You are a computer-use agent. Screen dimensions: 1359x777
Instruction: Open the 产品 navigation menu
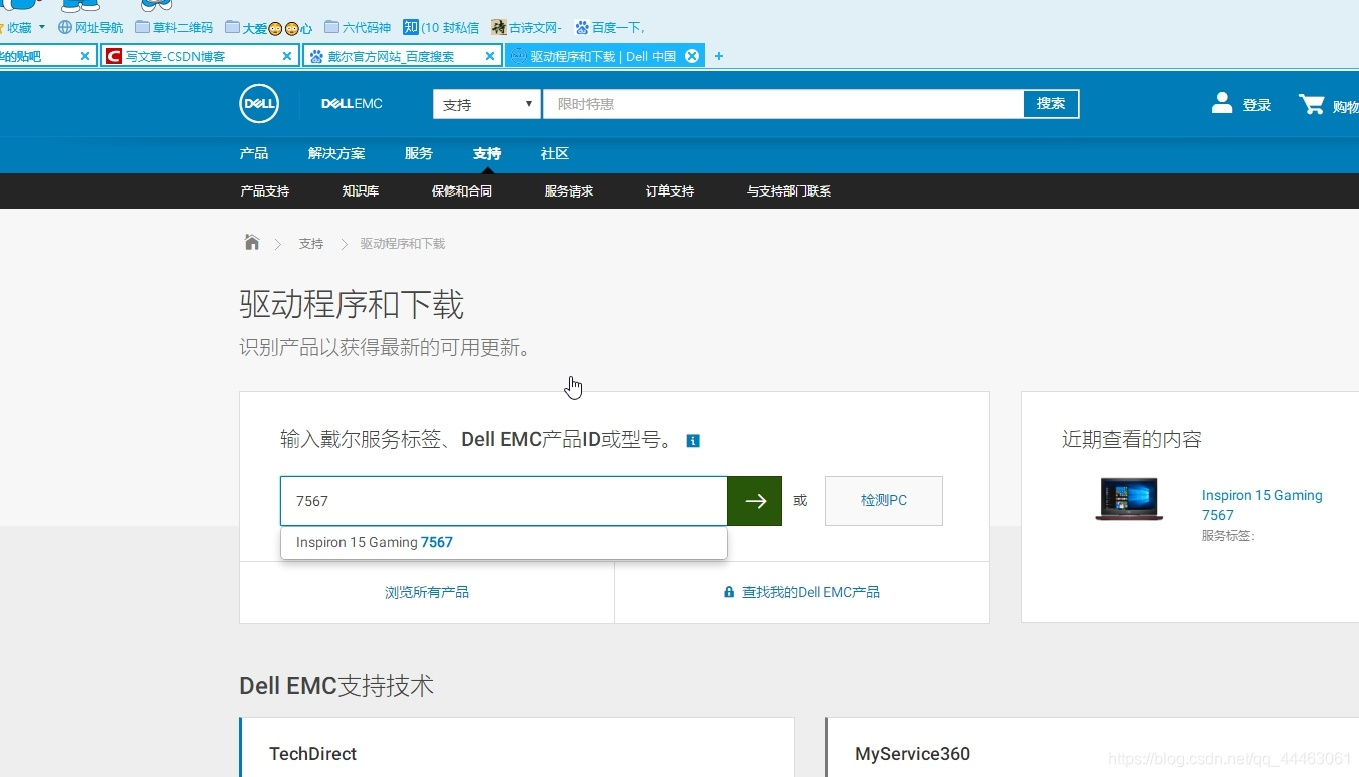254,153
